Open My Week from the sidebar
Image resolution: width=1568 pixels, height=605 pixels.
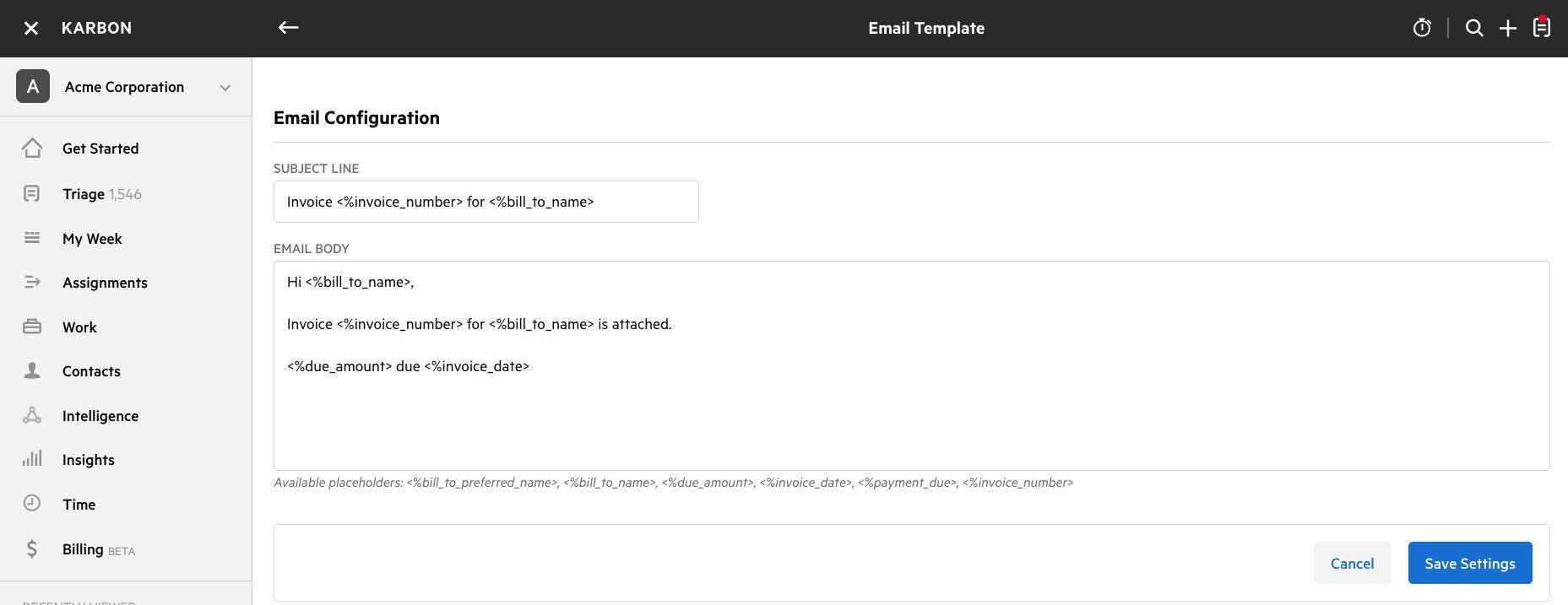[92, 238]
